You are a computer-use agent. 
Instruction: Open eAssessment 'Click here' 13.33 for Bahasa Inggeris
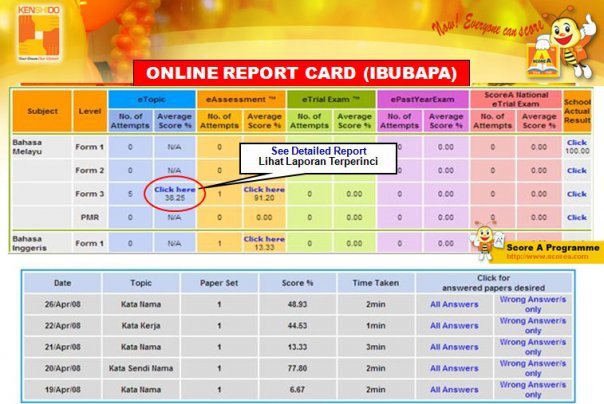(263, 243)
